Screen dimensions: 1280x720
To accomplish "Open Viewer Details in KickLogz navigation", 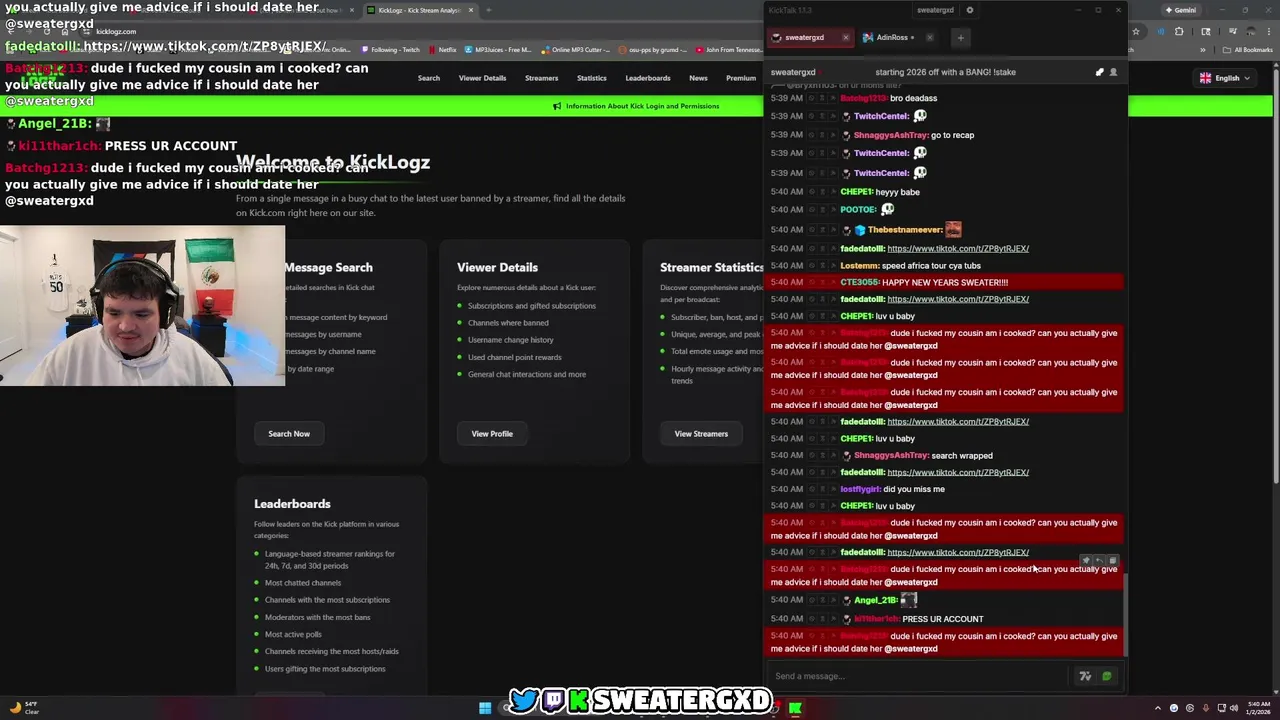I will 482,78.
